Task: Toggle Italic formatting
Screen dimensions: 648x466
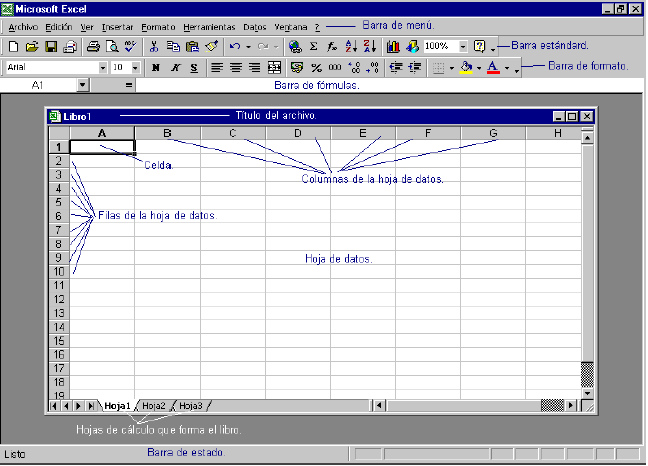Action: [174, 68]
